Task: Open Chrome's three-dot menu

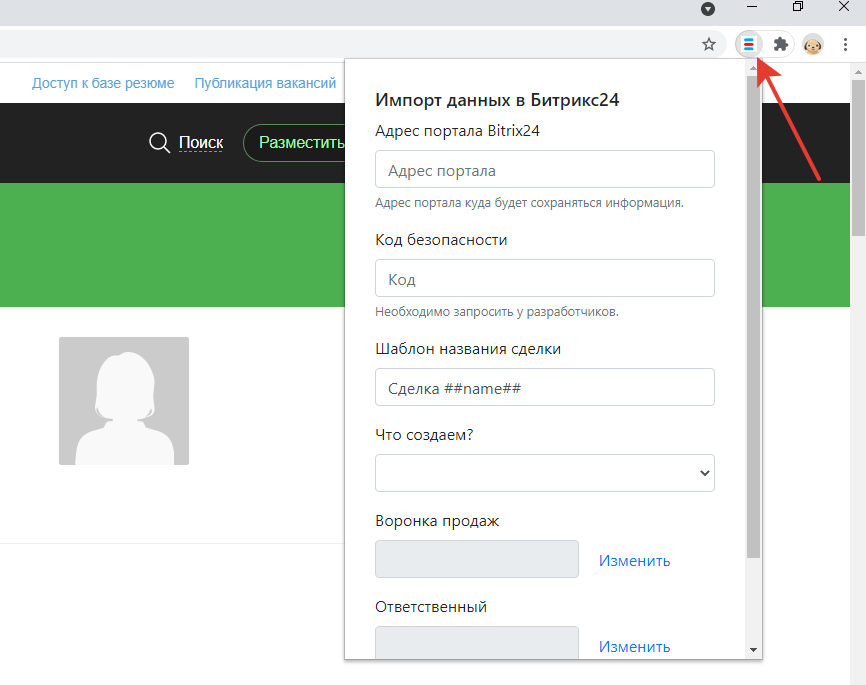Action: 846,44
